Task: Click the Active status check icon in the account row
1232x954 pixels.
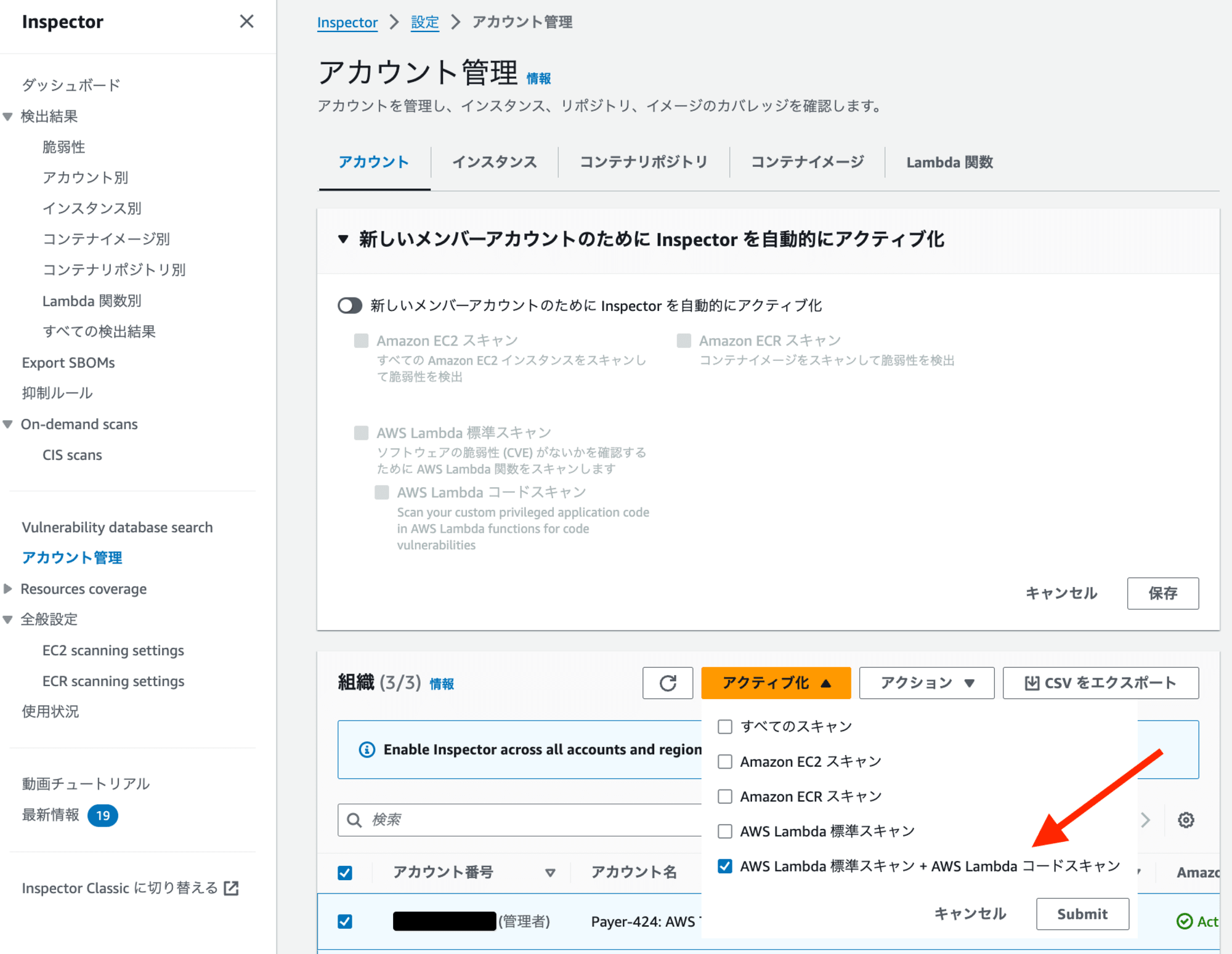Action: (1184, 921)
